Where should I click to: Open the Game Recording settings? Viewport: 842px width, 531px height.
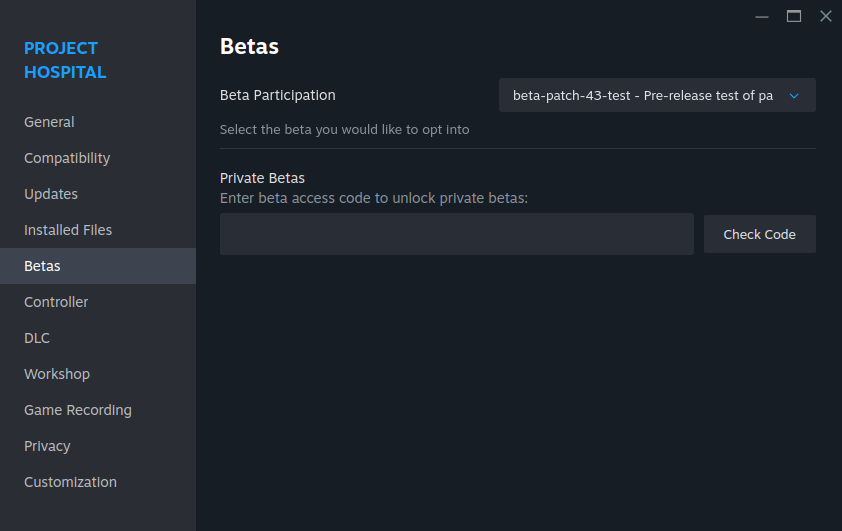tap(78, 410)
